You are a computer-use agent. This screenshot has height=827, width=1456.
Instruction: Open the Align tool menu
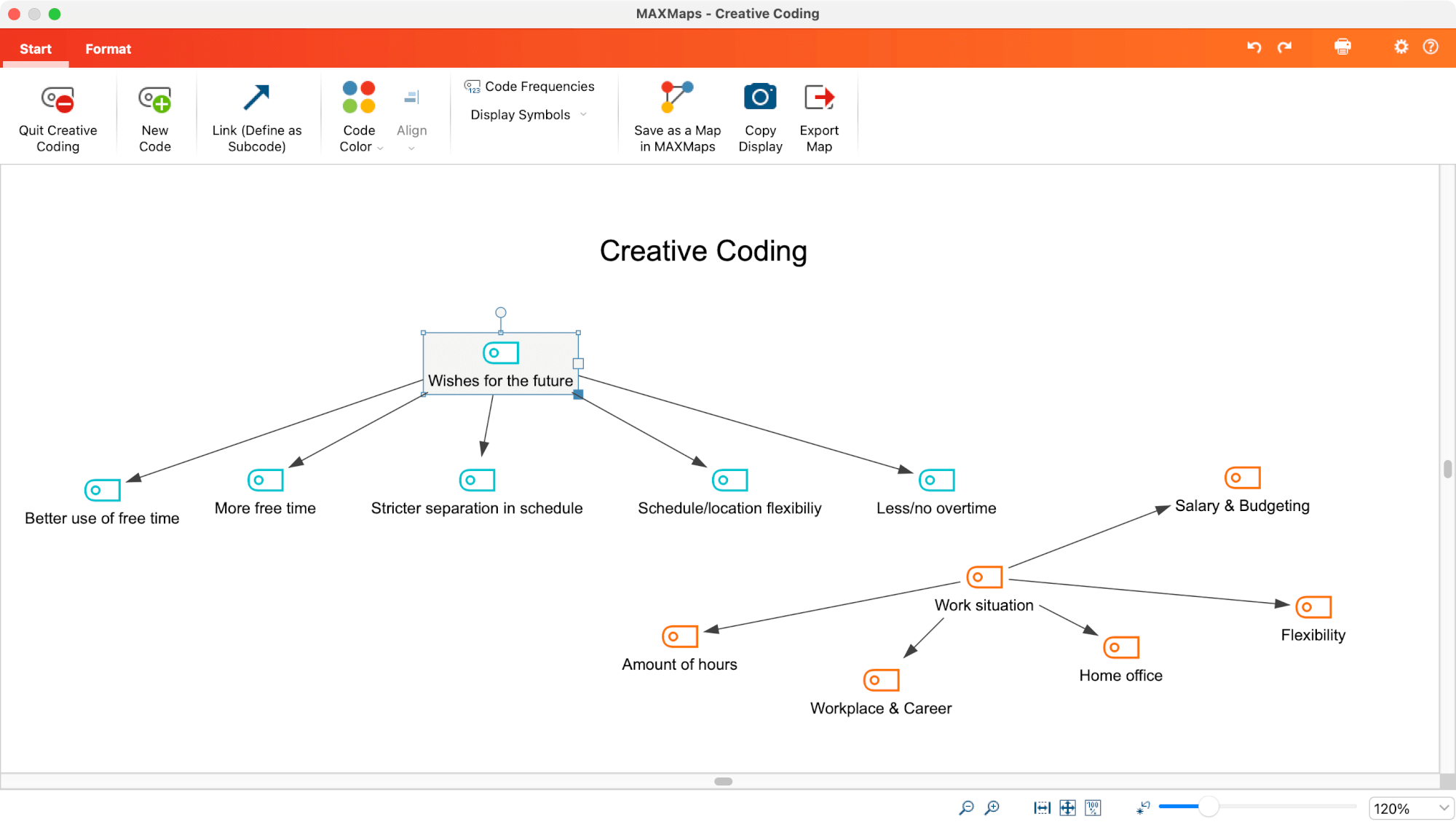point(411,119)
